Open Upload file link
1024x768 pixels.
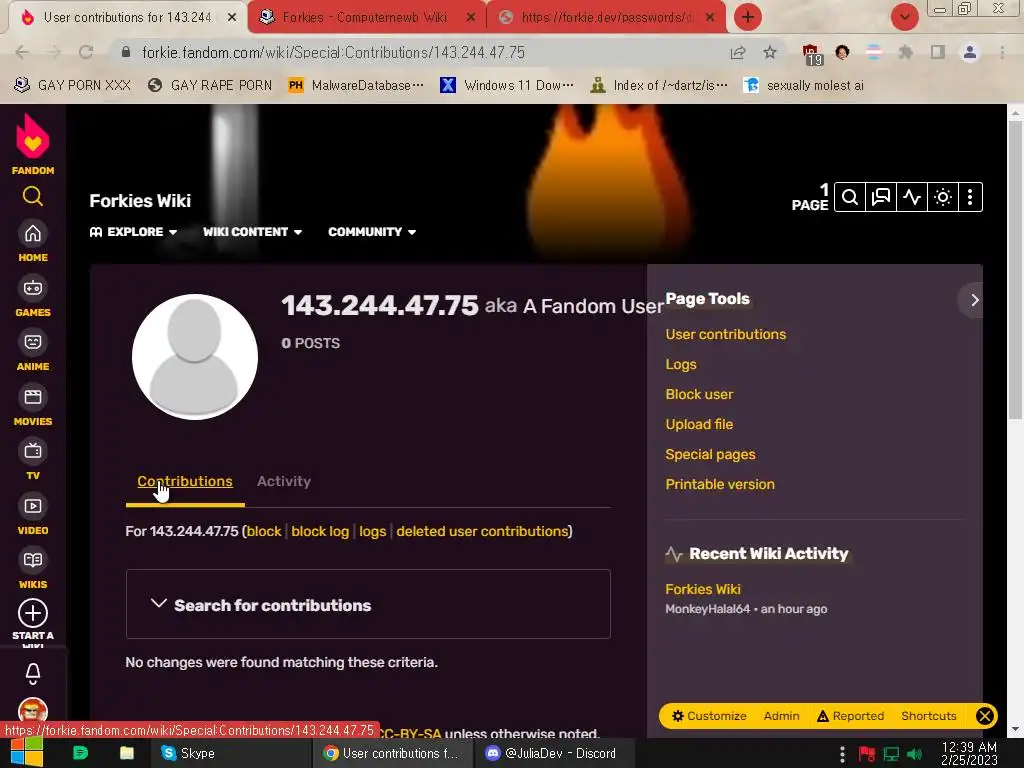pos(699,424)
